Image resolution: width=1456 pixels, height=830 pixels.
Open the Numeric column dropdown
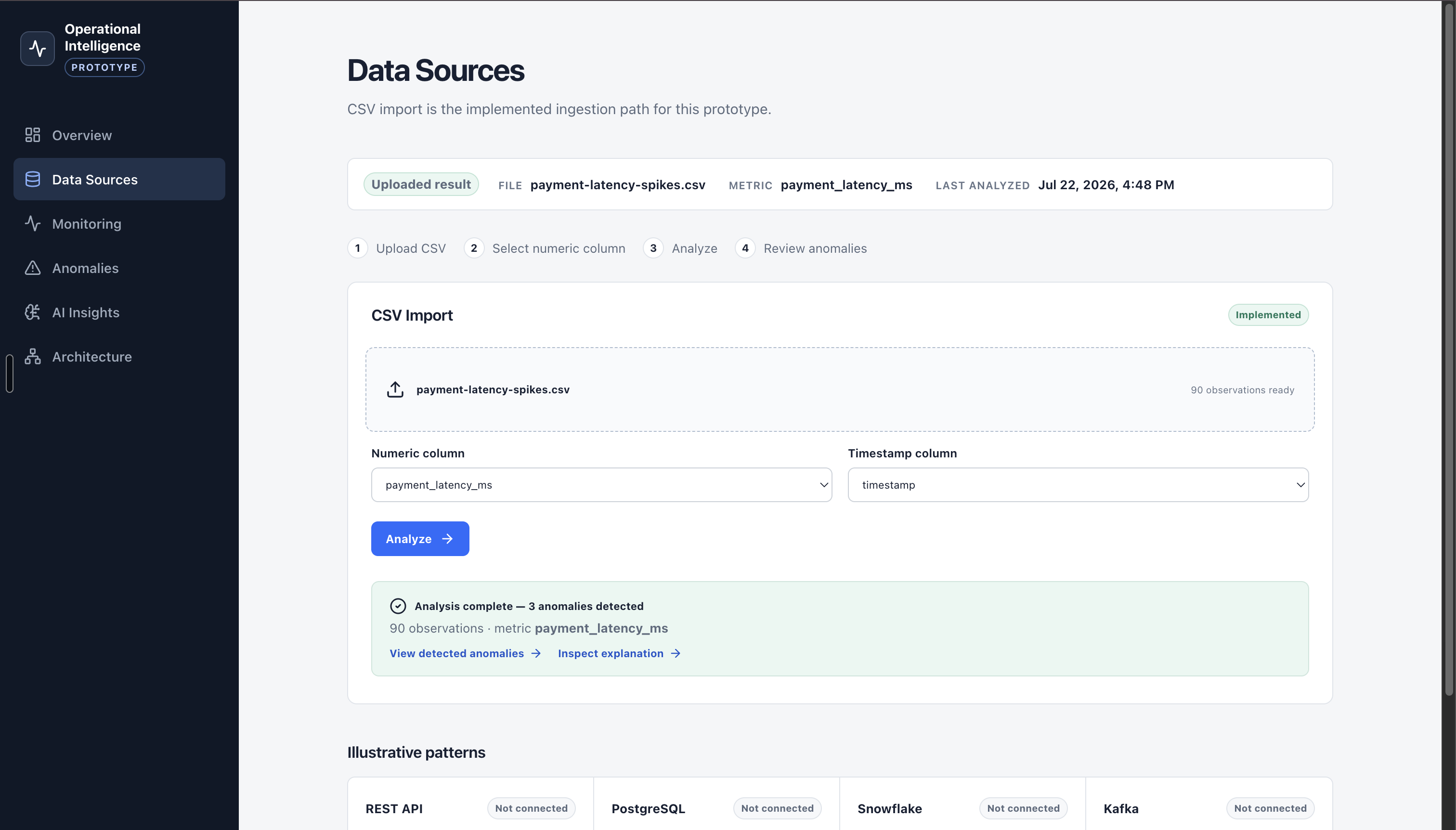pyautogui.click(x=601, y=484)
